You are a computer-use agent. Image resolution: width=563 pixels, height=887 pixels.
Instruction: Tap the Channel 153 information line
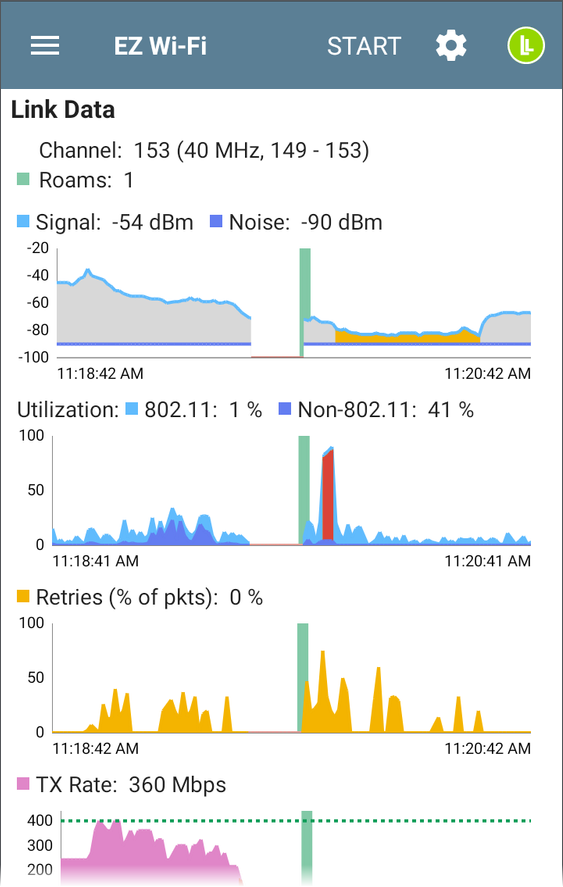[204, 150]
